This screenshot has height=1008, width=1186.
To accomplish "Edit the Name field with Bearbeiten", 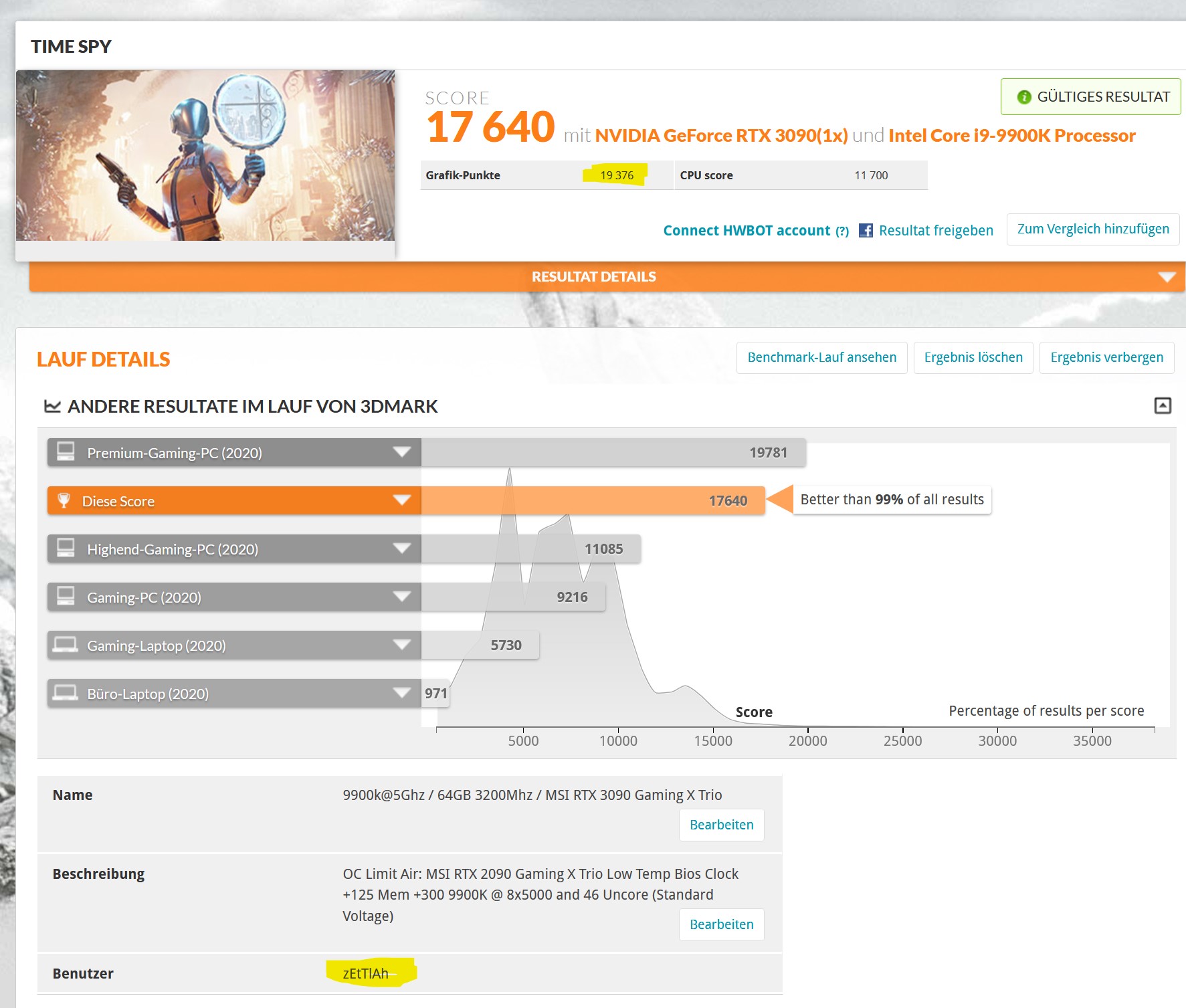I will (721, 825).
